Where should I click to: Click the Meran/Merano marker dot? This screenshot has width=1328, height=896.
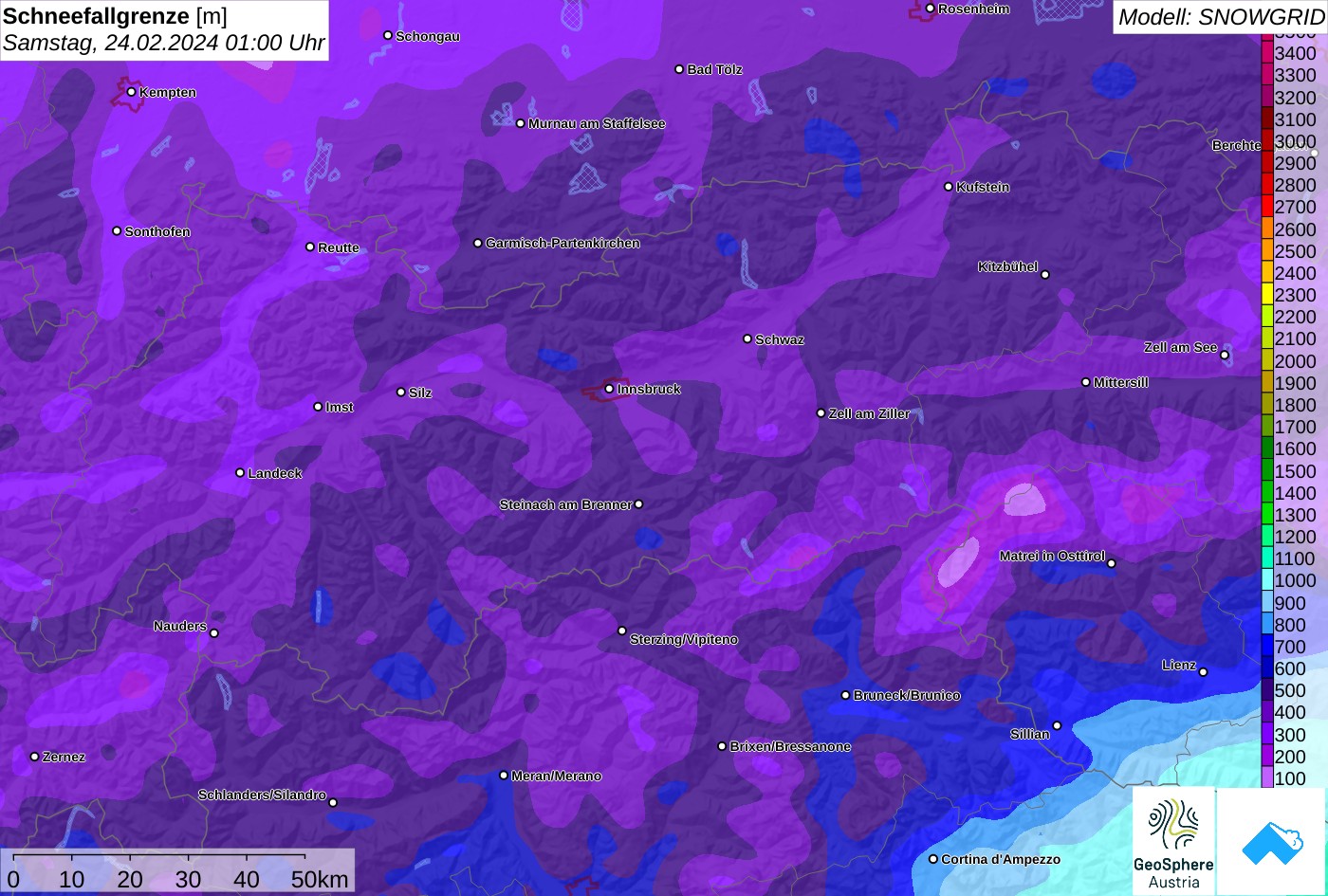504,776
